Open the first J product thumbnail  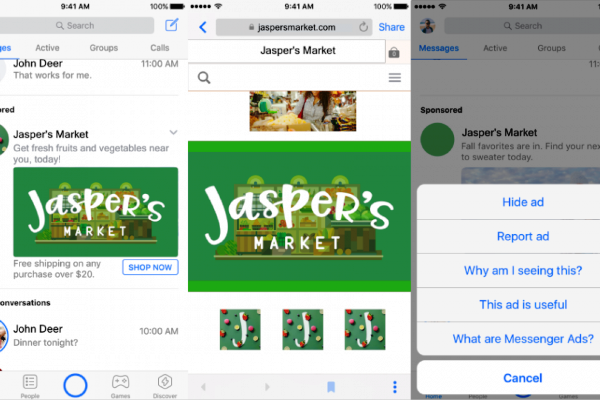coord(240,330)
